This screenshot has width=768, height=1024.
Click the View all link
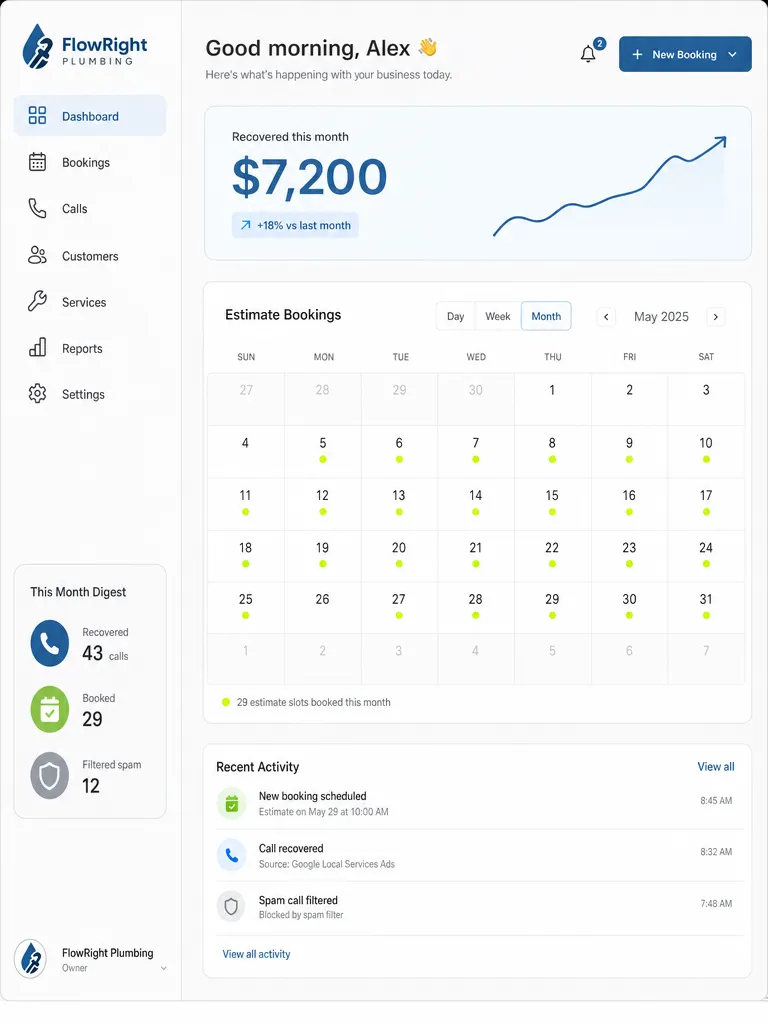pos(716,767)
